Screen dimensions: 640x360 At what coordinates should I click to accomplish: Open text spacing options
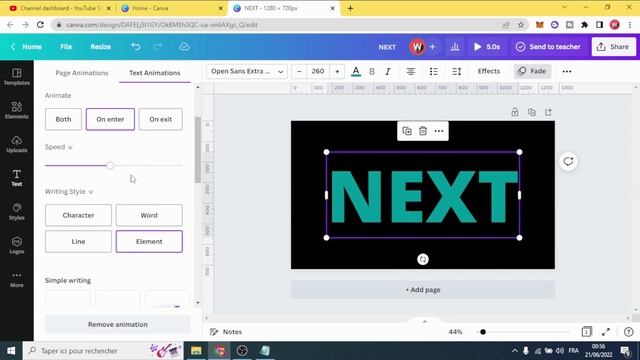pyautogui.click(x=456, y=71)
